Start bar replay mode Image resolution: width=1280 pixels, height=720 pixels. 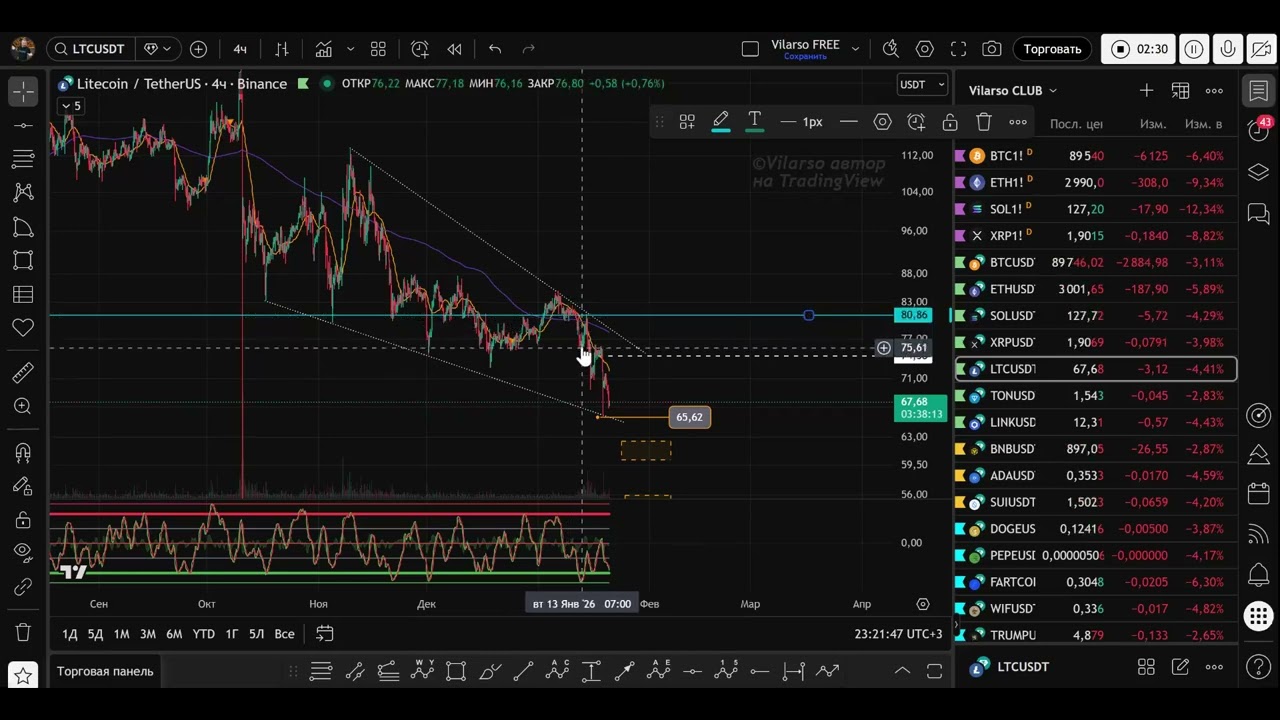point(454,49)
